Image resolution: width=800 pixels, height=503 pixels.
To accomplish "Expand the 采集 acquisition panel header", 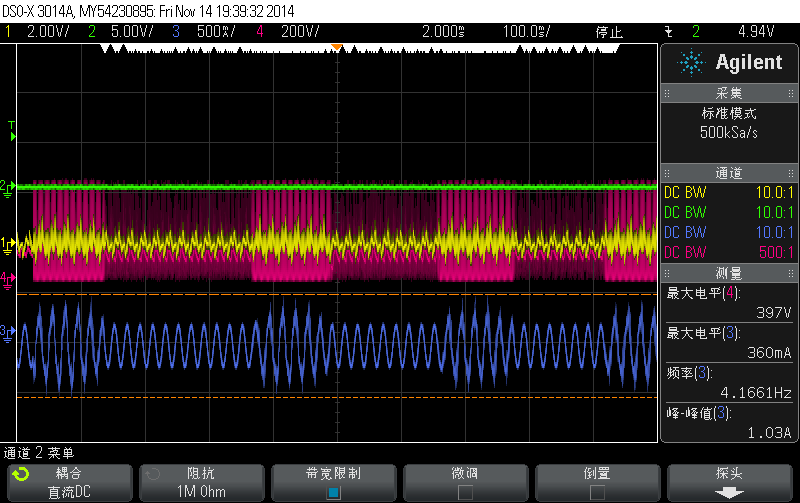I will [x=728, y=92].
